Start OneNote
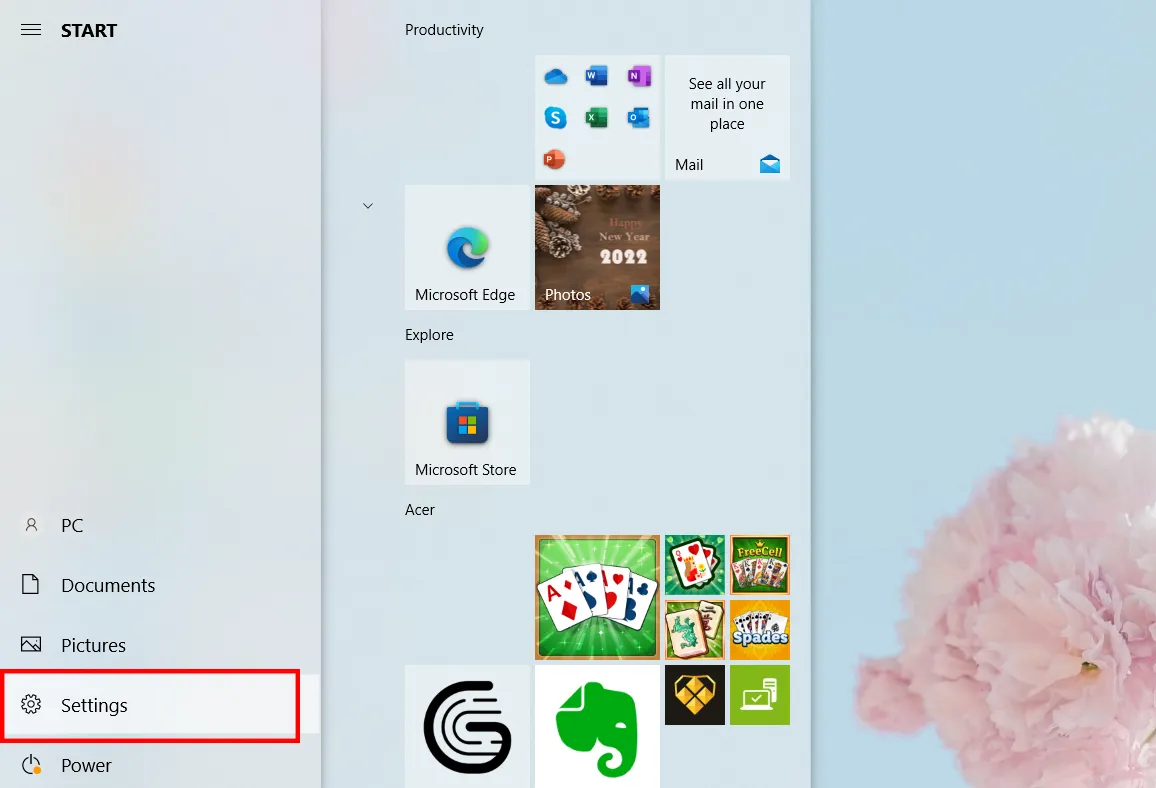 coord(638,75)
